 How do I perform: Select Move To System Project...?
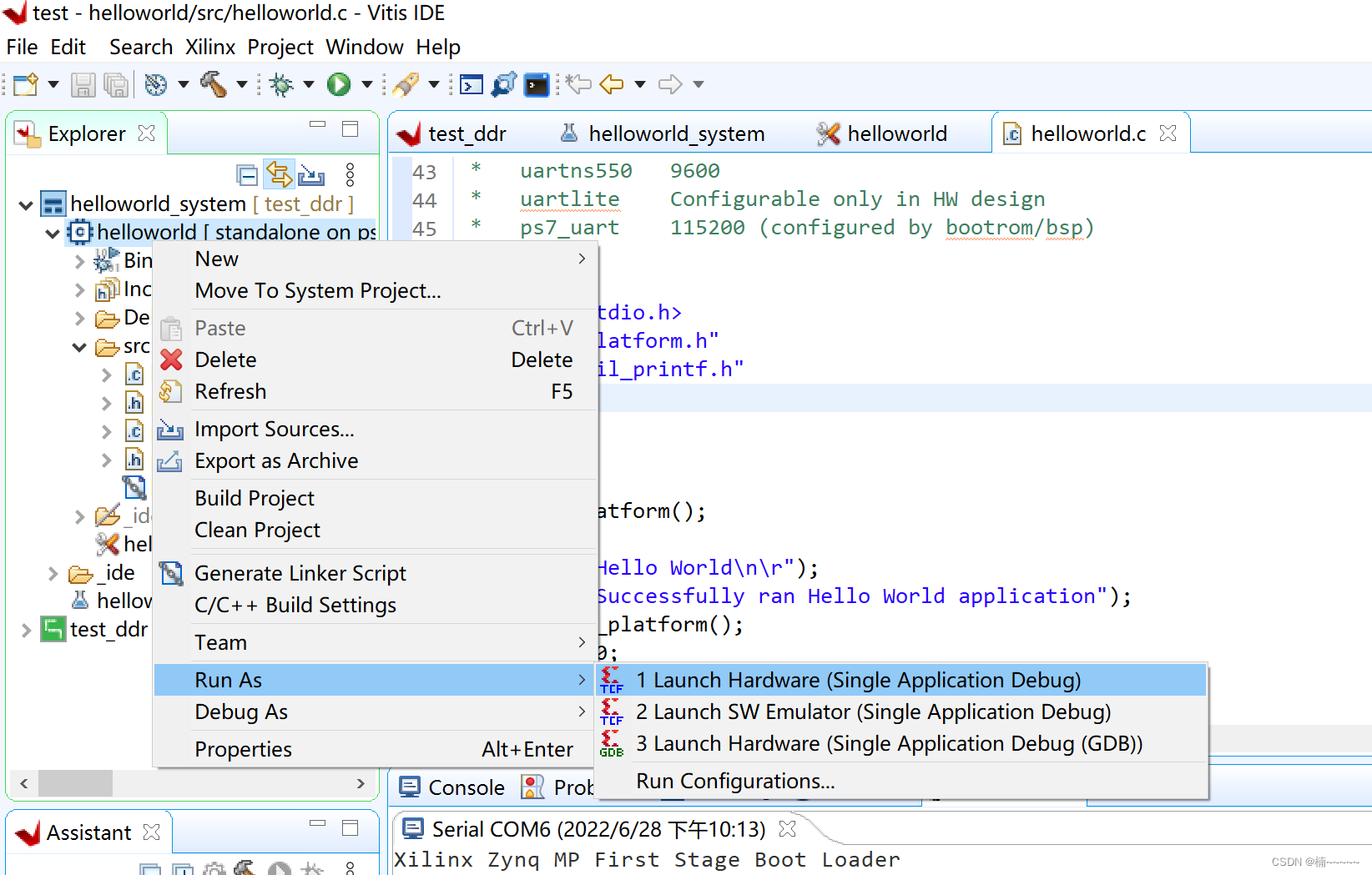click(376, 290)
